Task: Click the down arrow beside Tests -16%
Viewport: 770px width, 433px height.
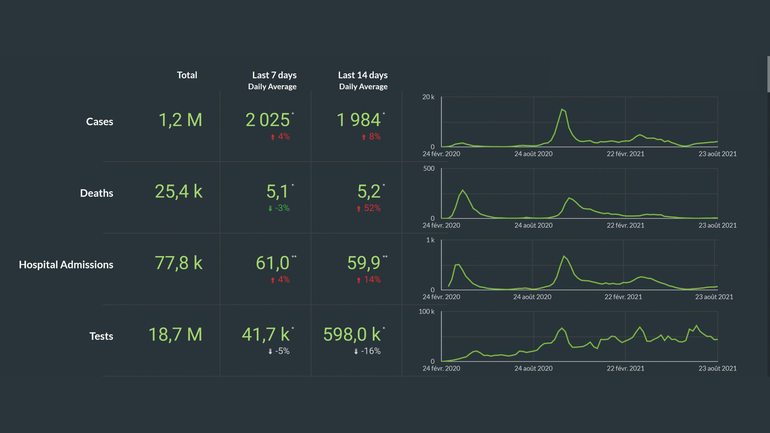Action: (358, 351)
